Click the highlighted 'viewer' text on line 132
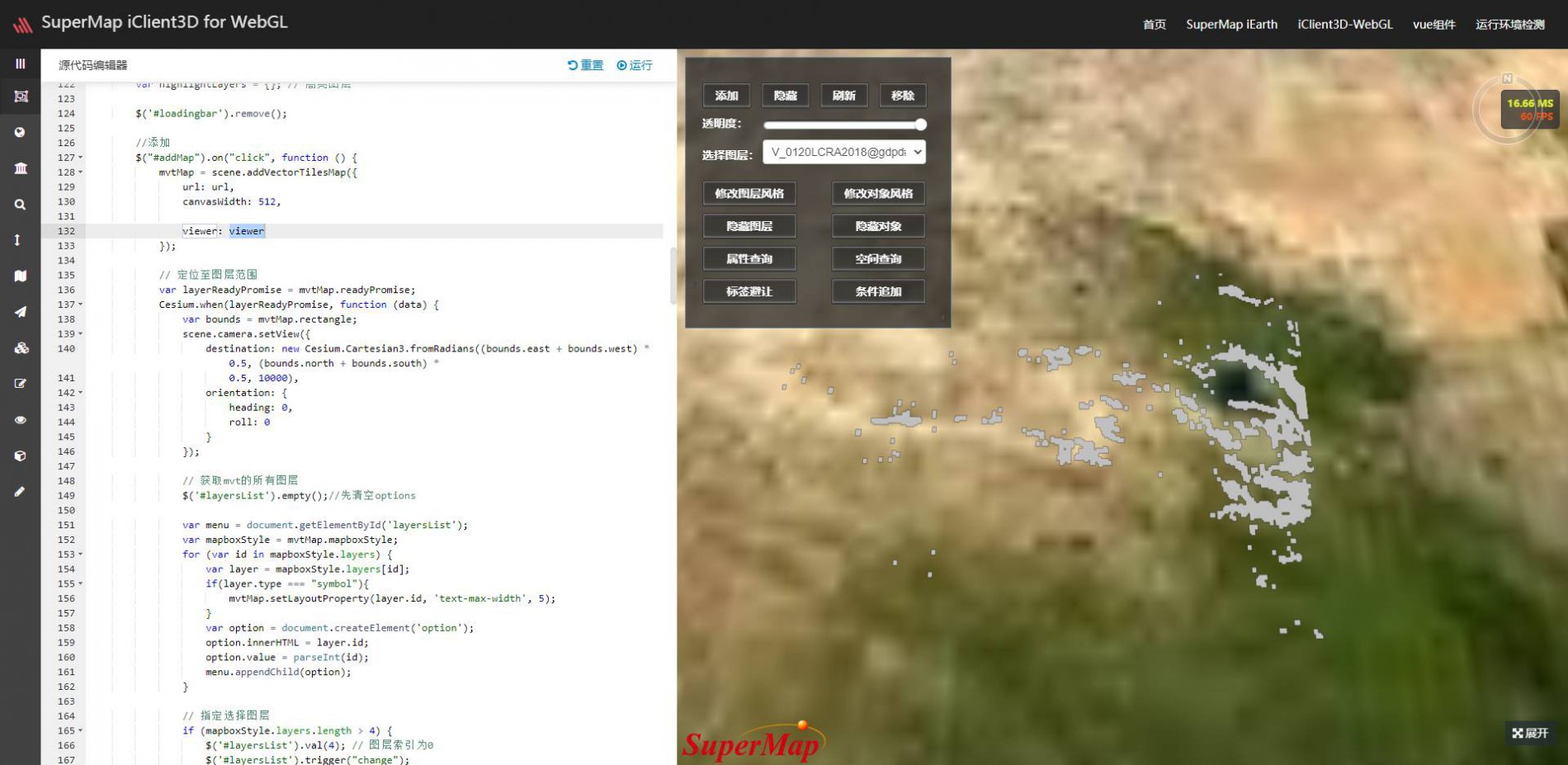The image size is (1568, 765). tap(247, 231)
